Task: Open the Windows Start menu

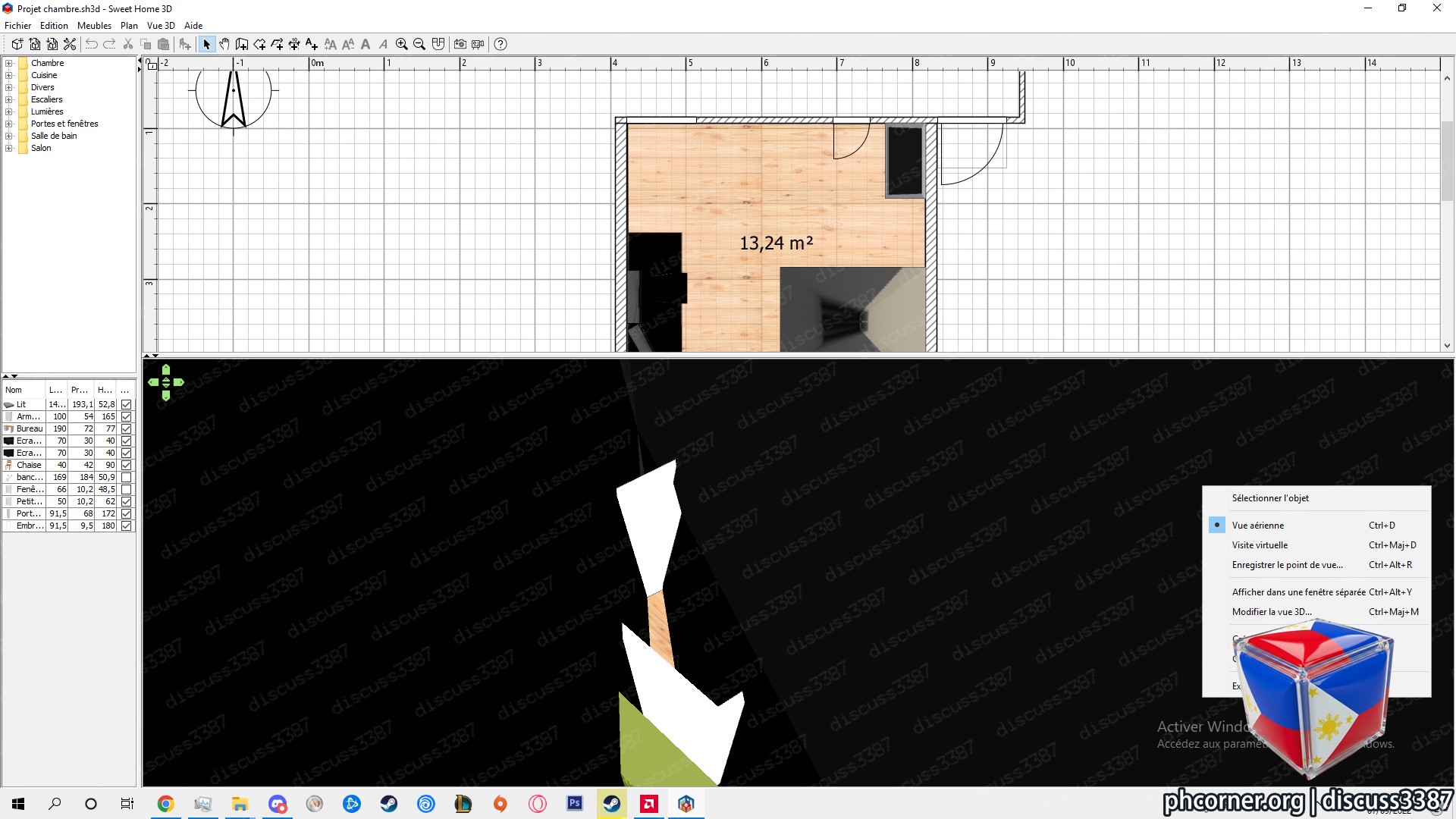Action: (x=18, y=804)
